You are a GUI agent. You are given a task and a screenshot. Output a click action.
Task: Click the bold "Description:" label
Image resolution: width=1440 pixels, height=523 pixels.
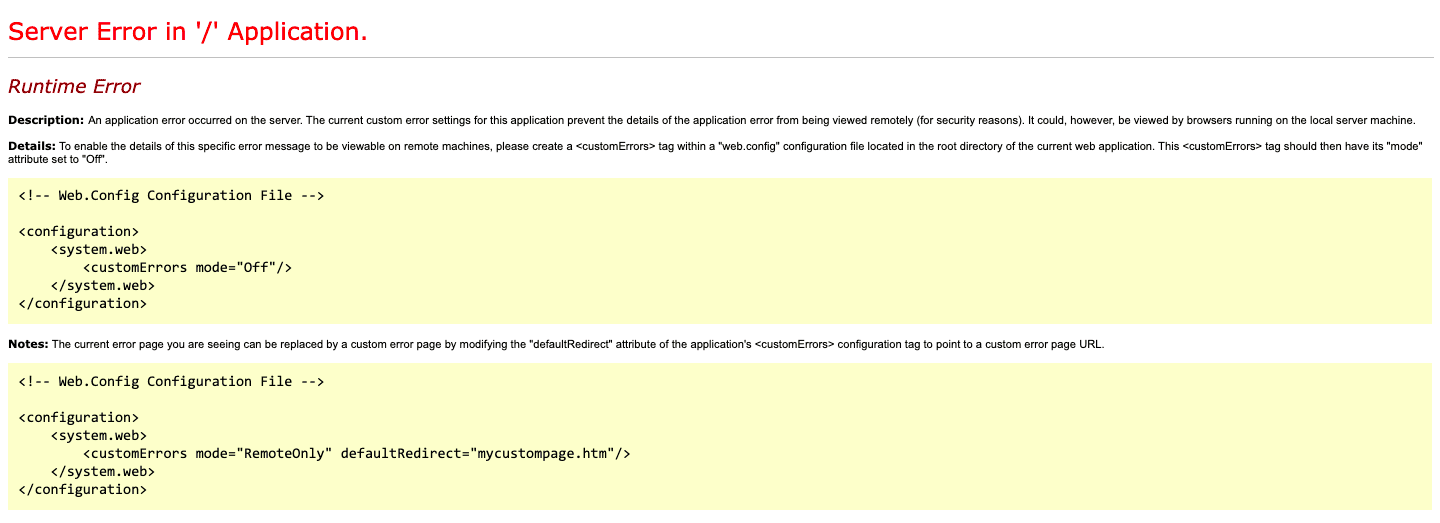coord(46,120)
